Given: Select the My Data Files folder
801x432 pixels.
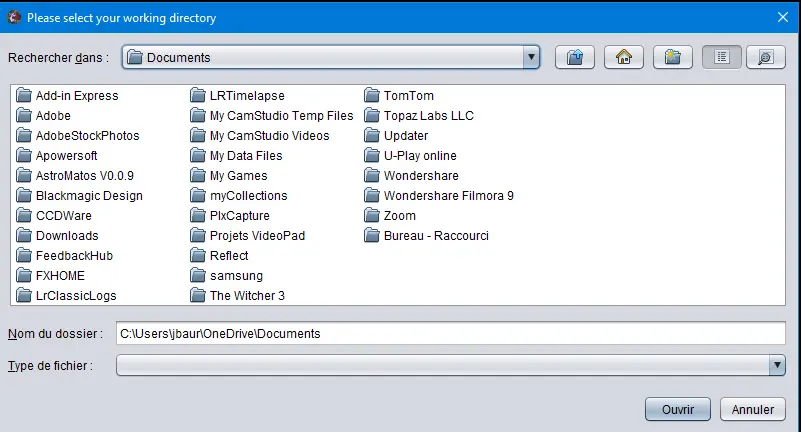Looking at the screenshot, I should [236, 155].
